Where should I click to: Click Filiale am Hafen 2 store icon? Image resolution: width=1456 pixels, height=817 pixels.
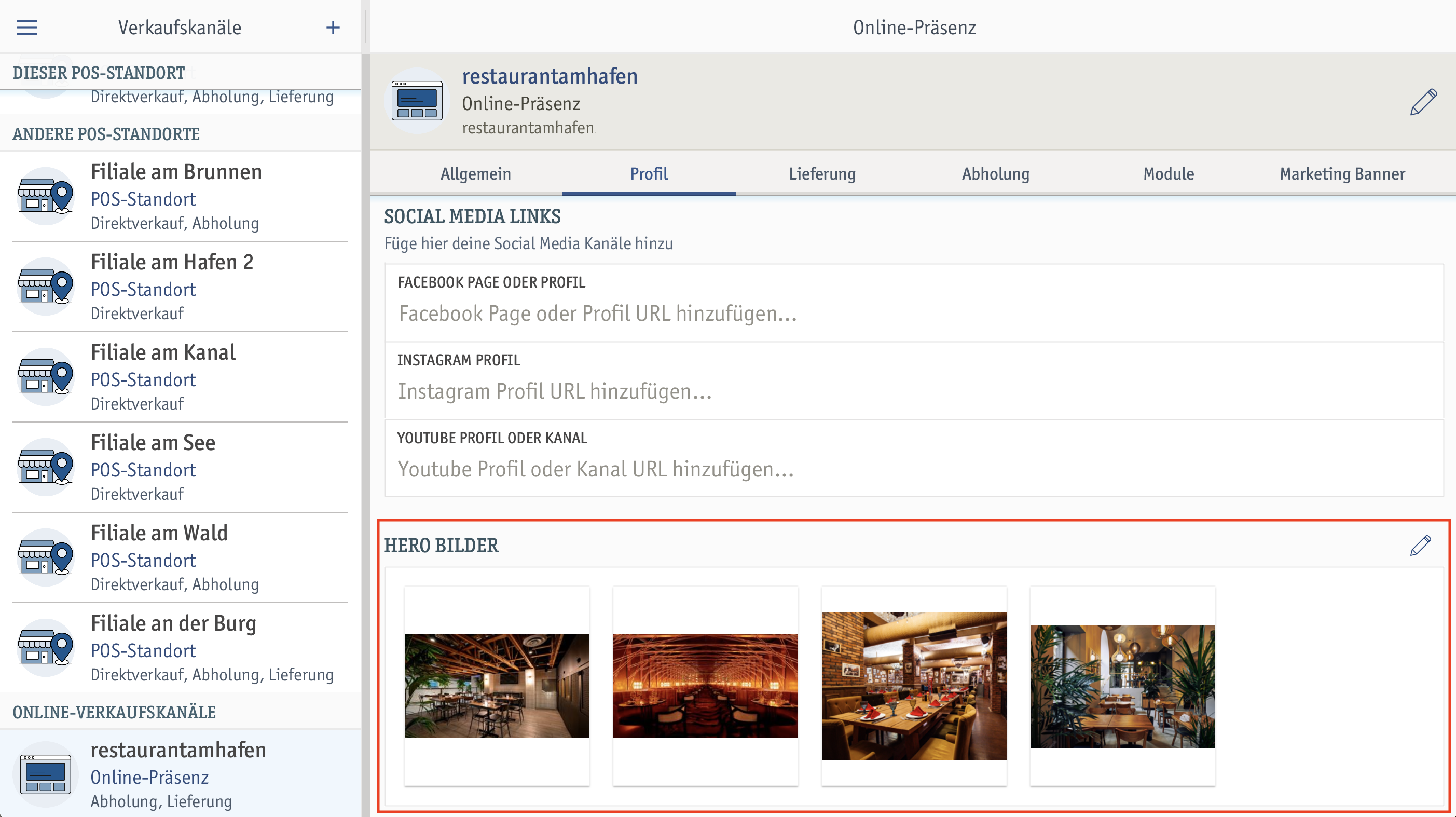[45, 287]
